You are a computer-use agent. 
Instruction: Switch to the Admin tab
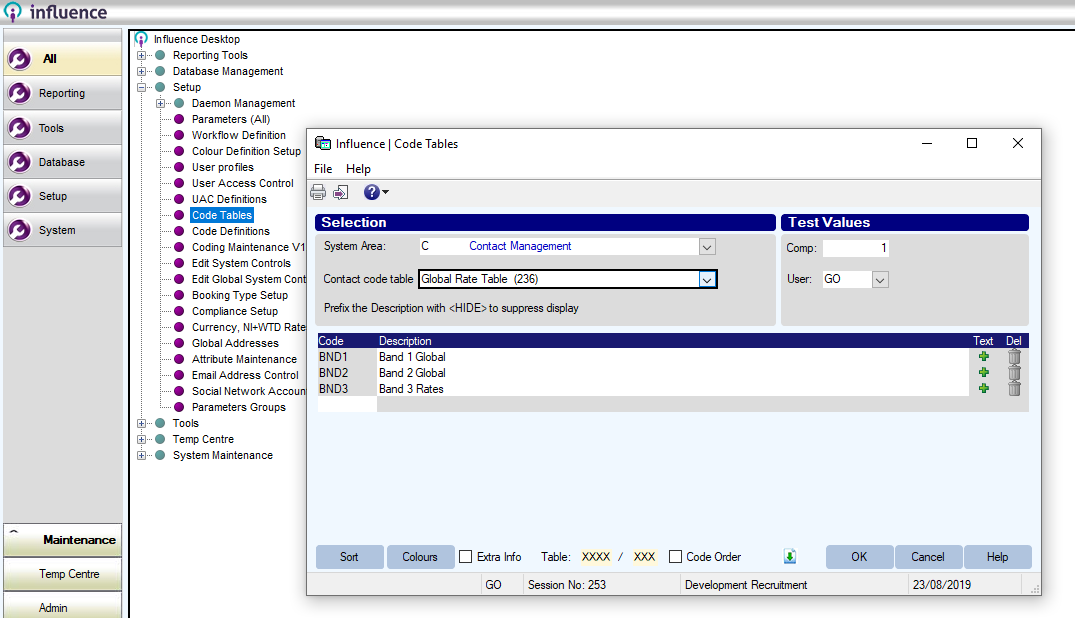coord(62,606)
